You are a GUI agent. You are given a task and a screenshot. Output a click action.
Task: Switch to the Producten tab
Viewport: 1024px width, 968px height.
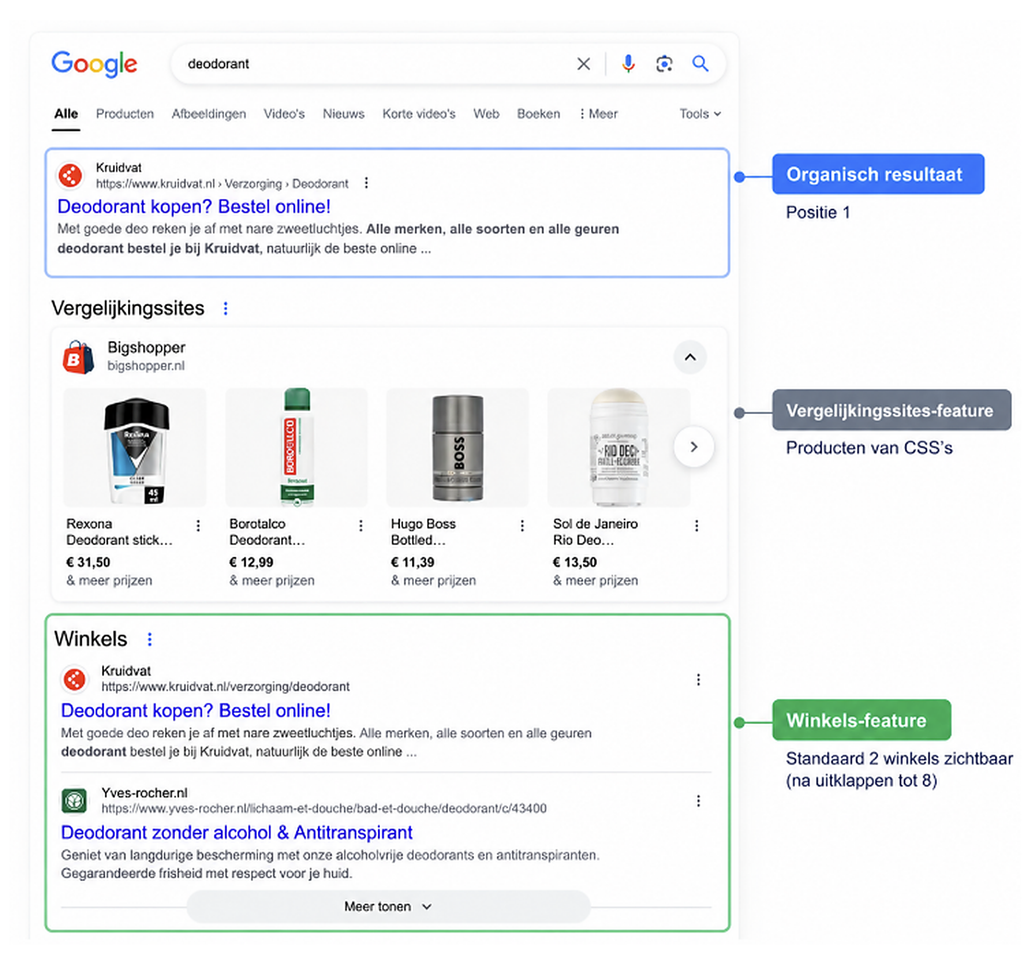click(125, 114)
